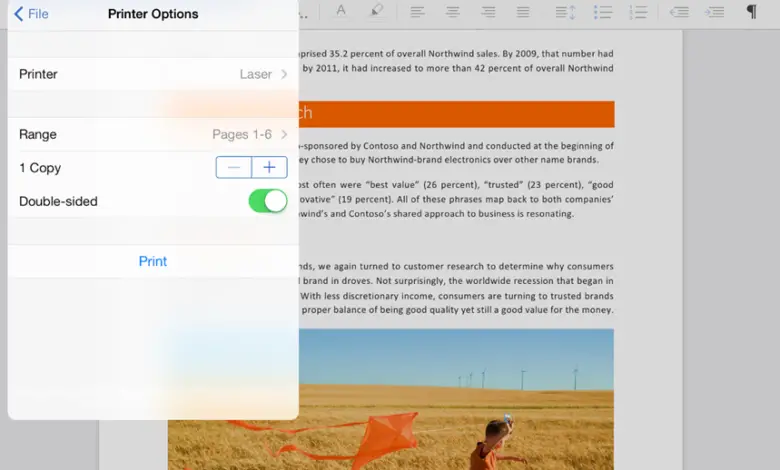Apply numbered list formatting

click(x=638, y=12)
